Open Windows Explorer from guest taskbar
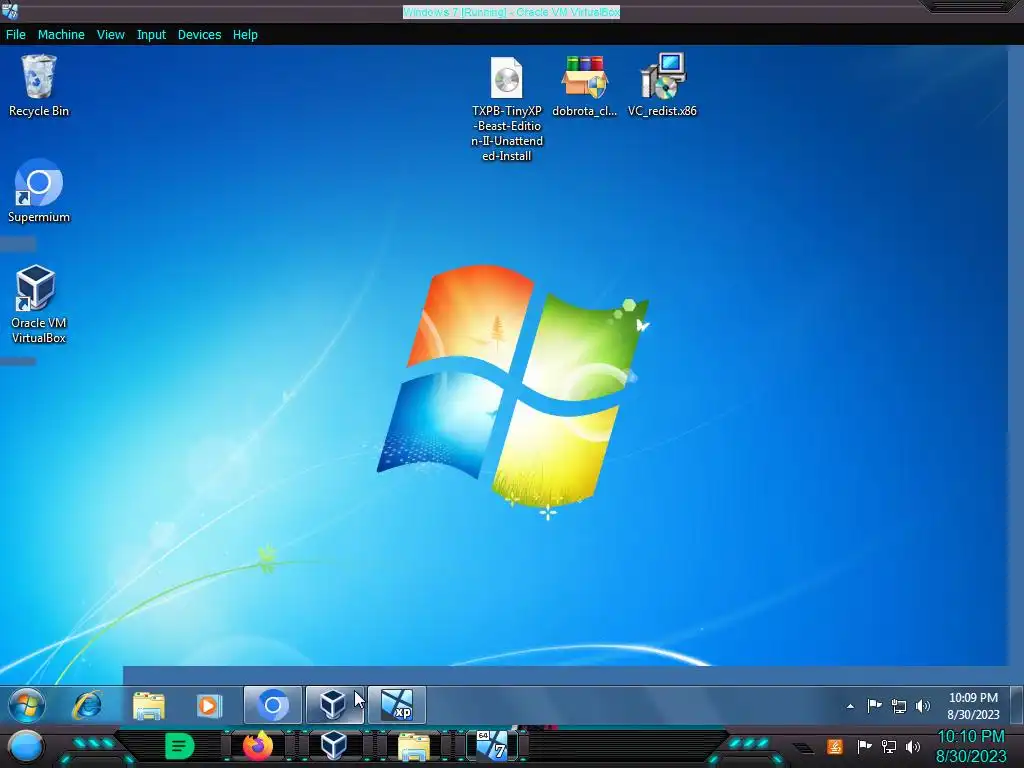This screenshot has width=1024, height=768. click(x=149, y=705)
